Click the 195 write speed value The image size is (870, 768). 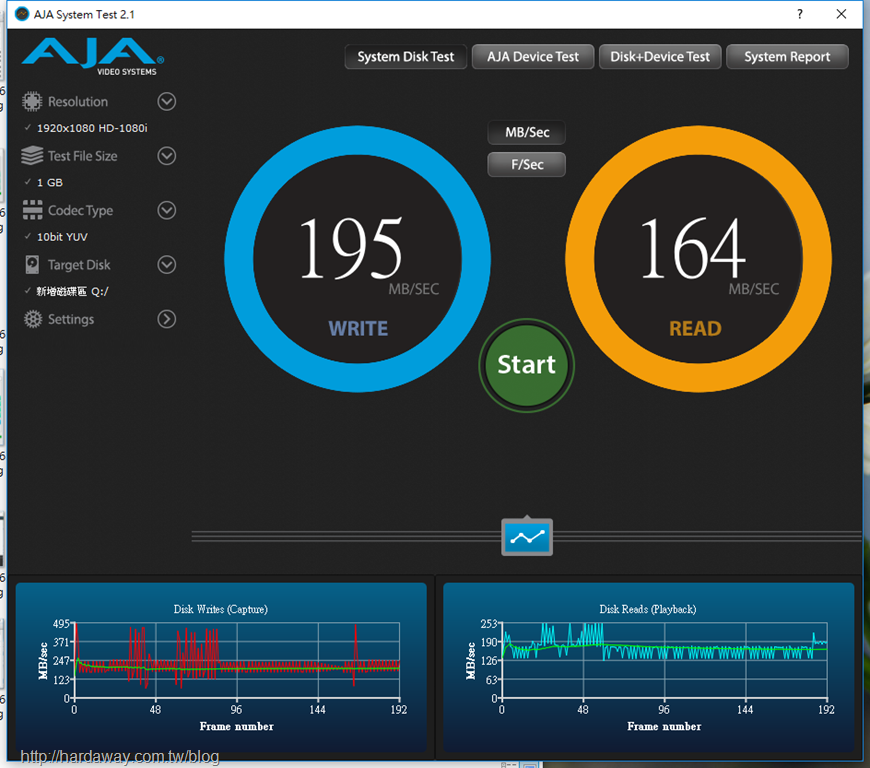(350, 248)
